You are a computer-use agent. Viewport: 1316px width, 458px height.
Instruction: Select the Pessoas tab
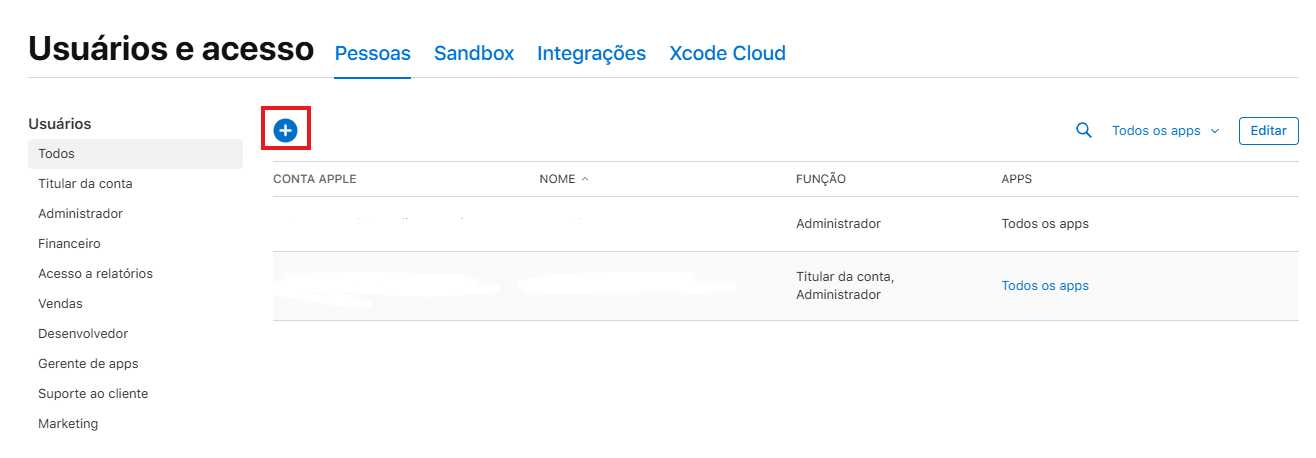(372, 53)
